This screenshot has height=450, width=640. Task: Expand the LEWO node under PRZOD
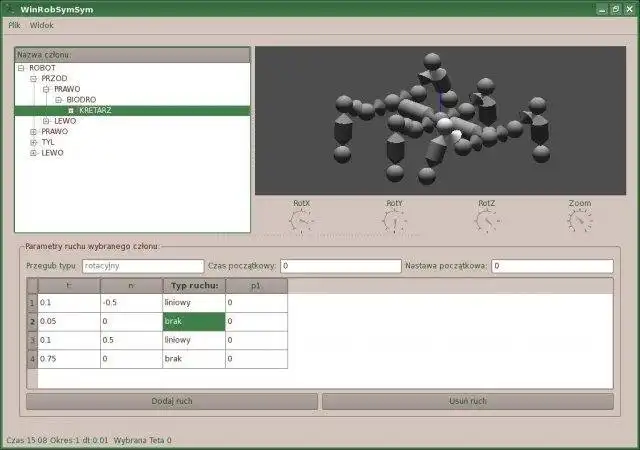point(46,121)
